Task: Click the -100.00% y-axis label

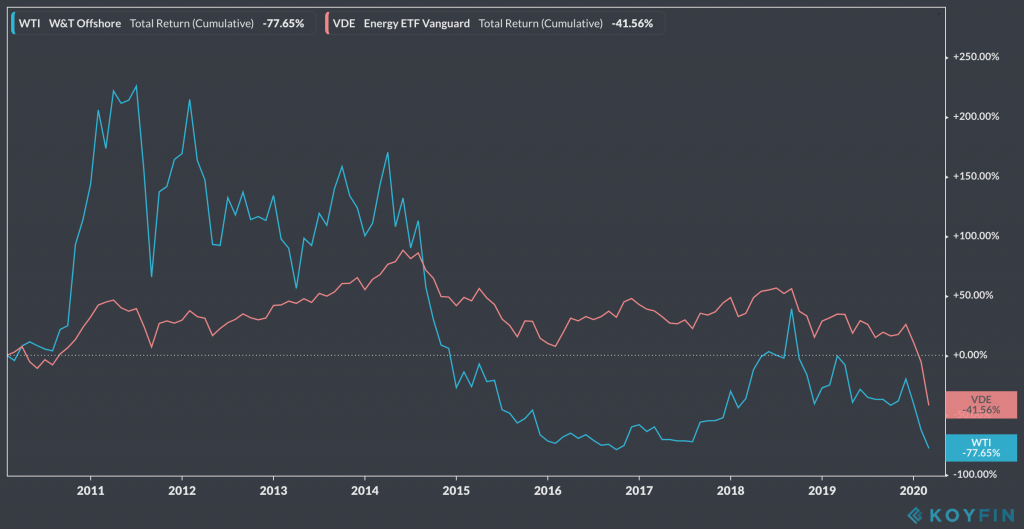Action: [x=976, y=474]
